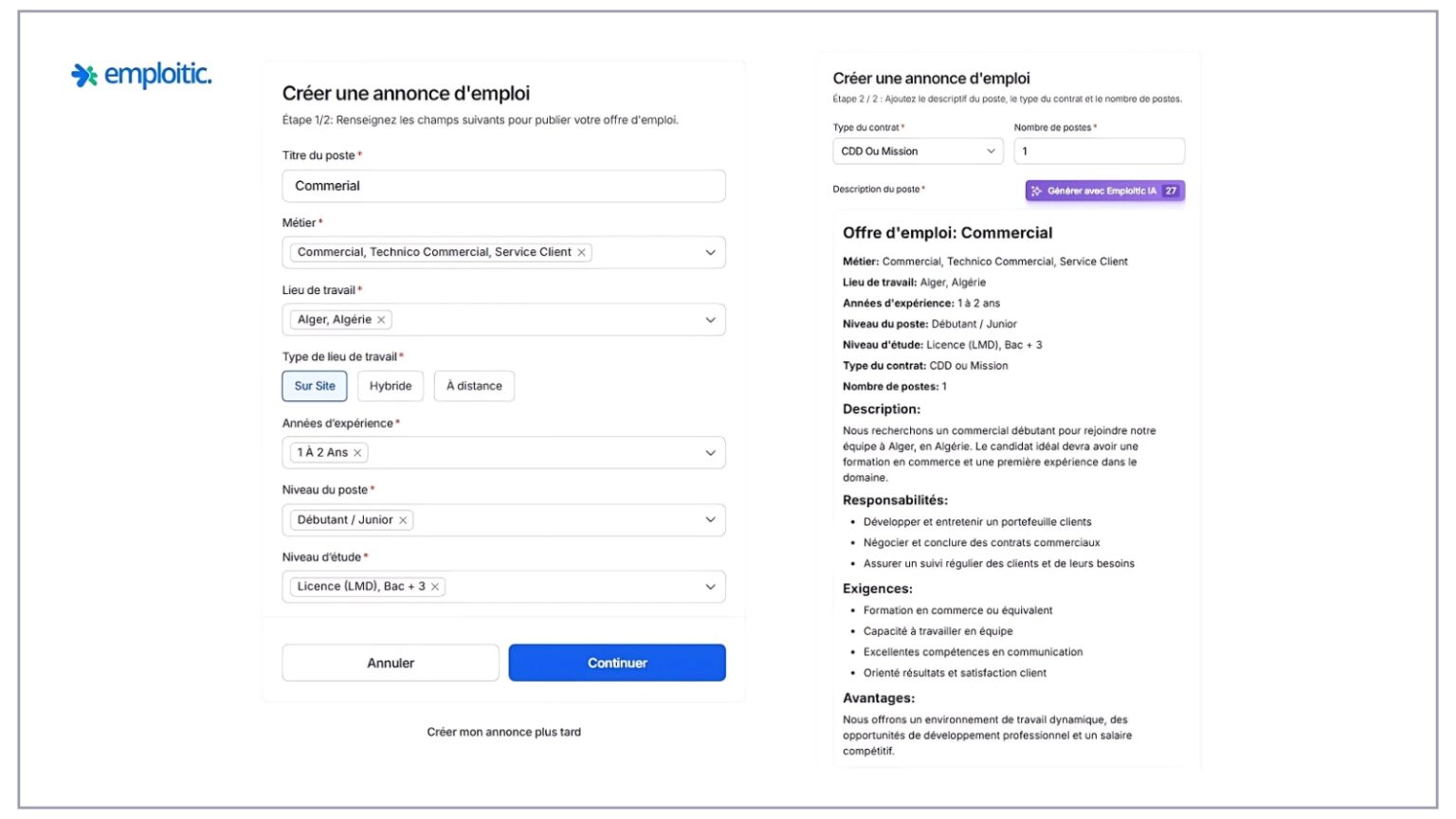Screen dimensions: 1456x819
Task: Remove the "1 À 2 Ans" experience chip
Action: pyautogui.click(x=356, y=452)
